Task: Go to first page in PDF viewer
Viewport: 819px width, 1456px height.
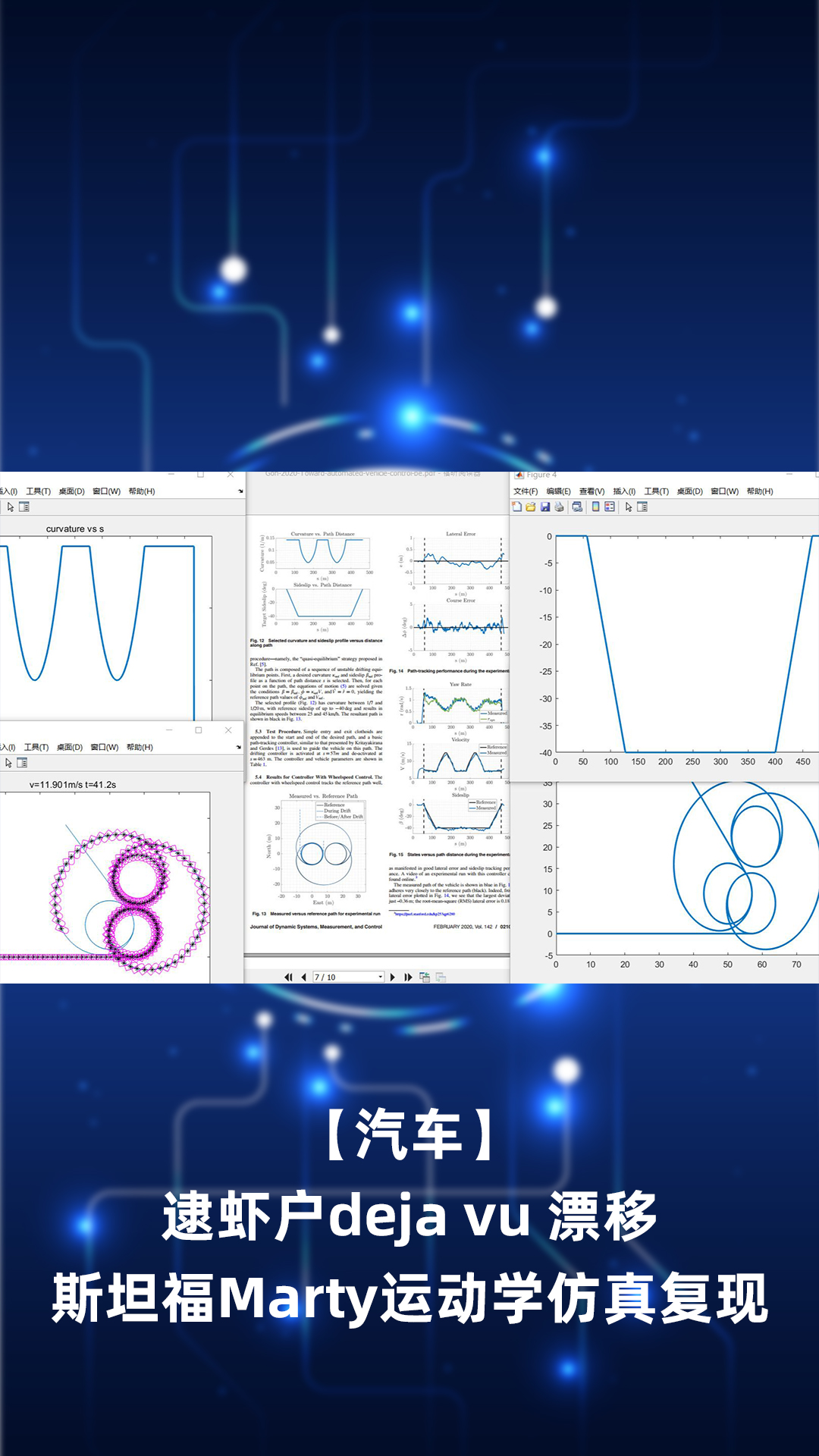Action: pos(288,977)
